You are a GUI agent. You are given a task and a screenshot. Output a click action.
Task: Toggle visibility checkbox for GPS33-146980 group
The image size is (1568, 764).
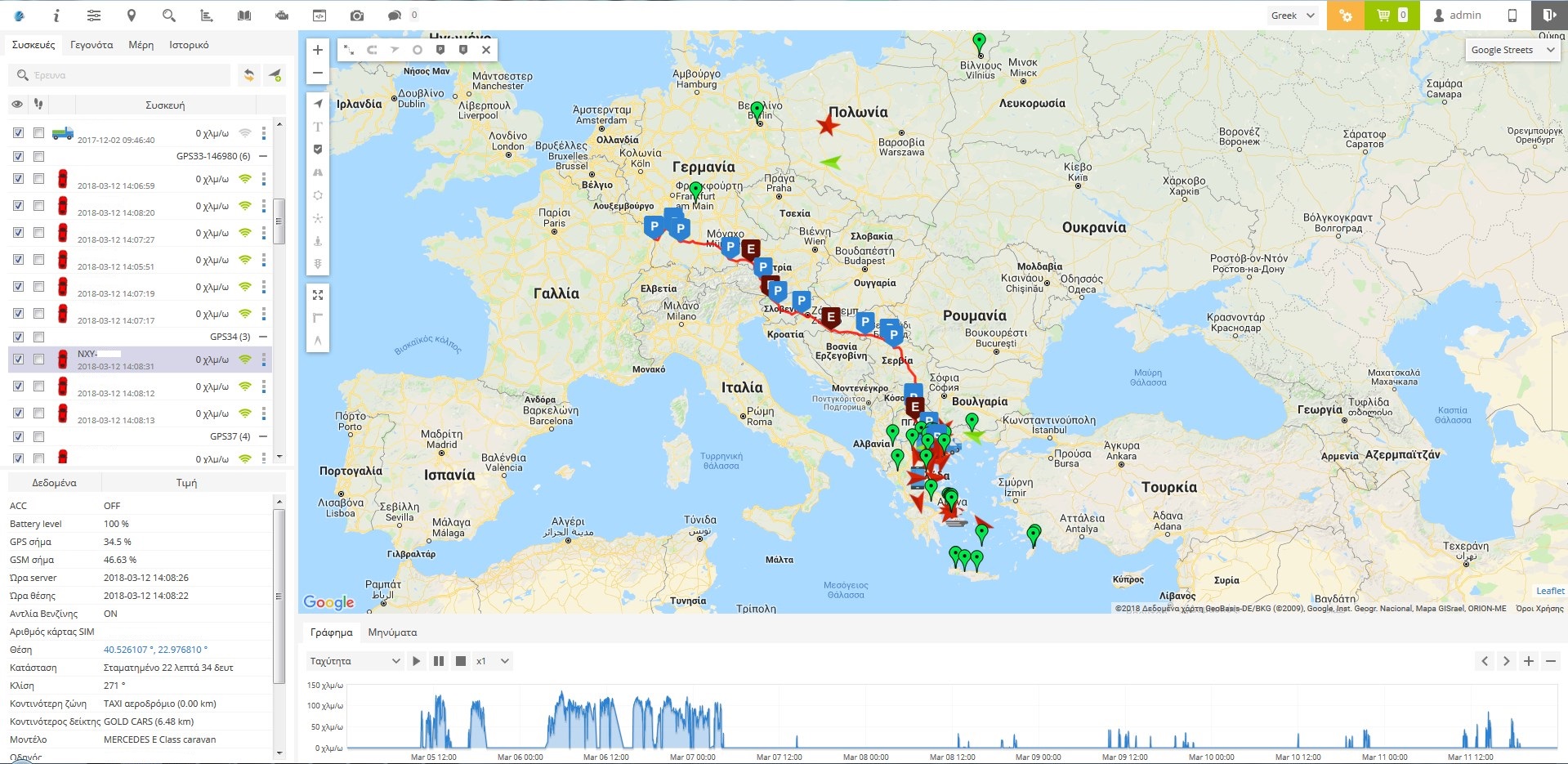[x=18, y=156]
